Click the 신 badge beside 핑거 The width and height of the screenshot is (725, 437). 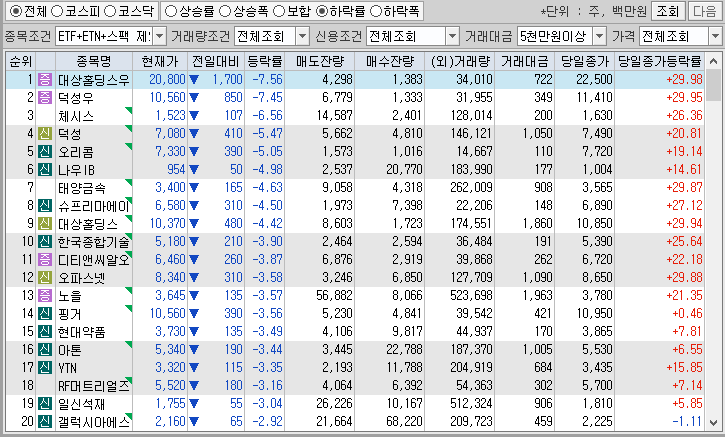pos(45,314)
